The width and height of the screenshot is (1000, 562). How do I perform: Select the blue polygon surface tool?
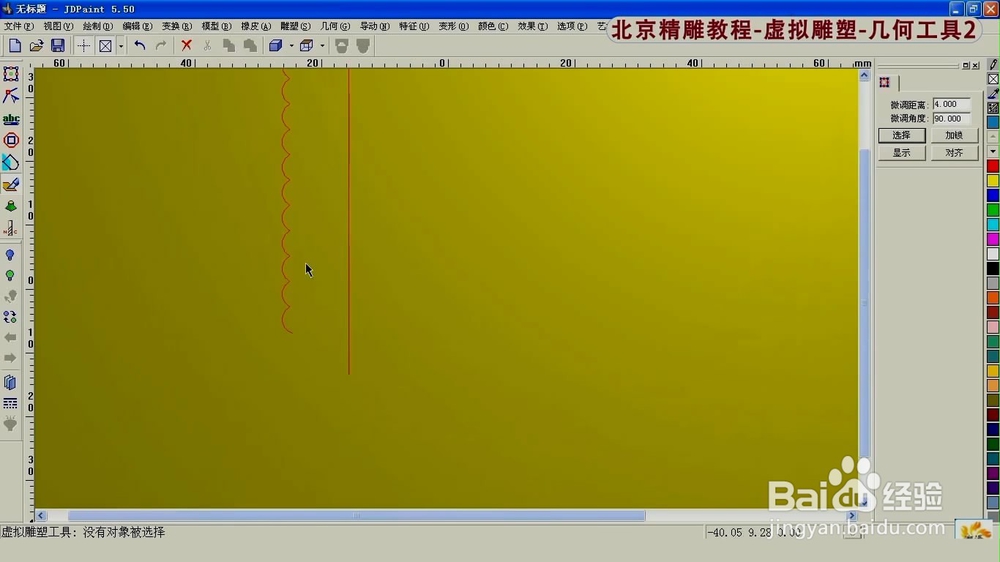[11, 163]
